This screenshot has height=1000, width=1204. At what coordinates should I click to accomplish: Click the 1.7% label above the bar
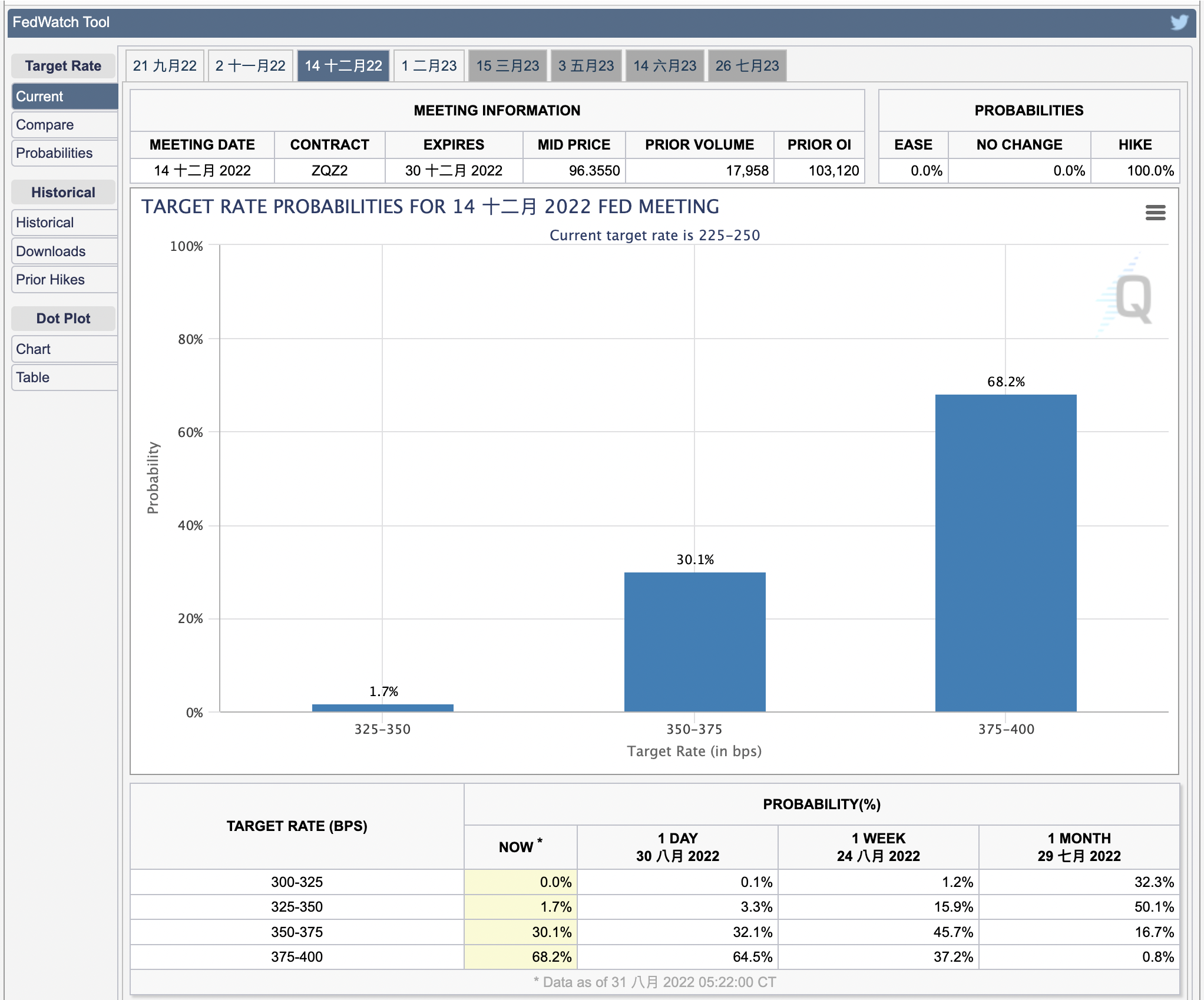(x=383, y=691)
